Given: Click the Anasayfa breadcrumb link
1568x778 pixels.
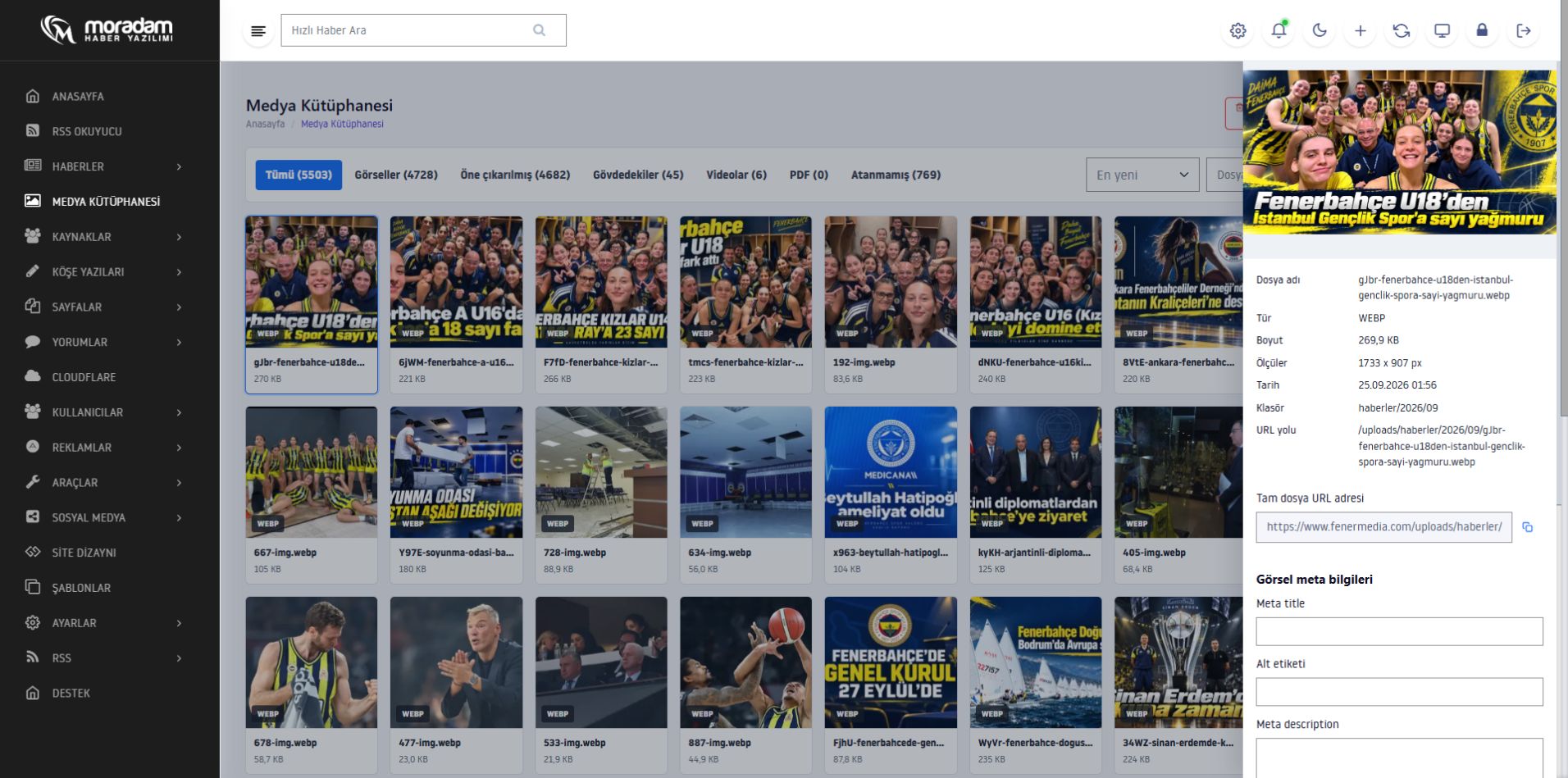Looking at the screenshot, I should point(266,124).
